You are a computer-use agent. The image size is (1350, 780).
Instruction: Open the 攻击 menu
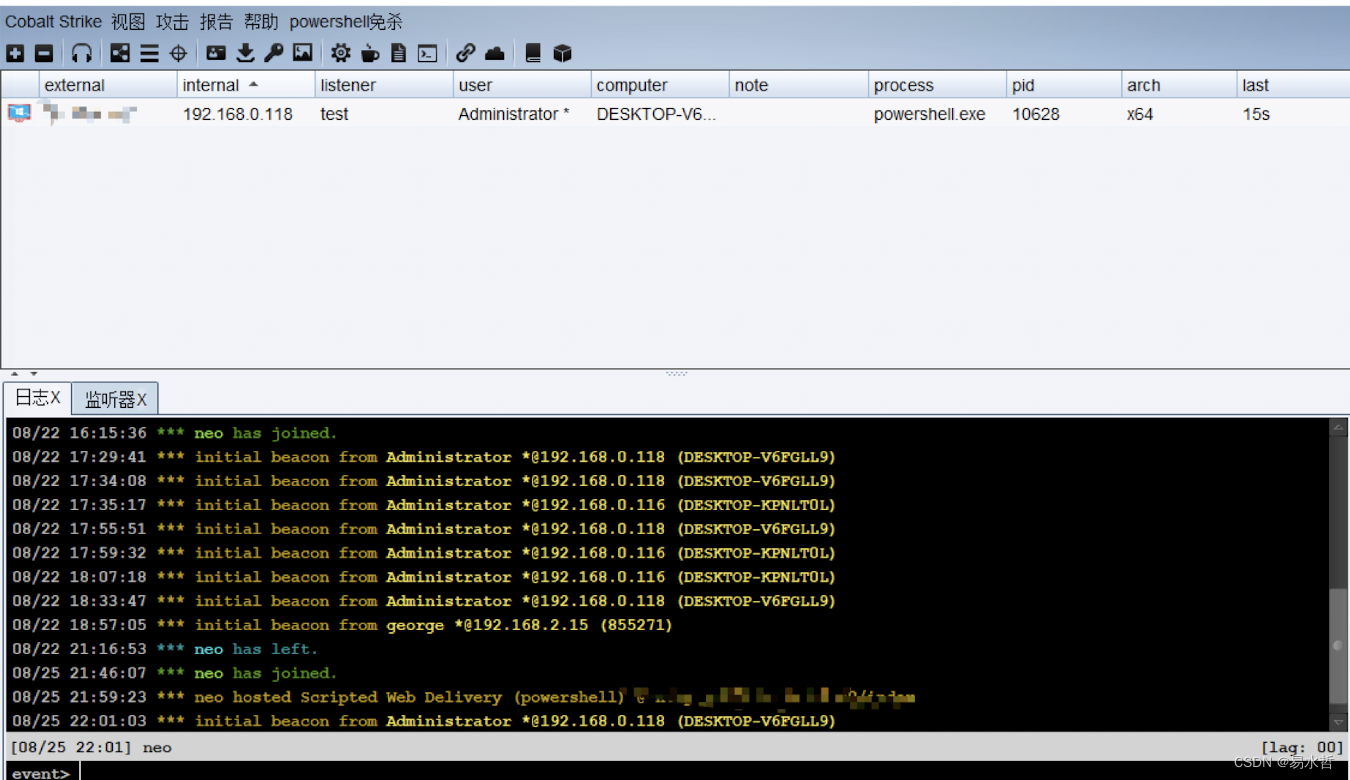pos(172,21)
